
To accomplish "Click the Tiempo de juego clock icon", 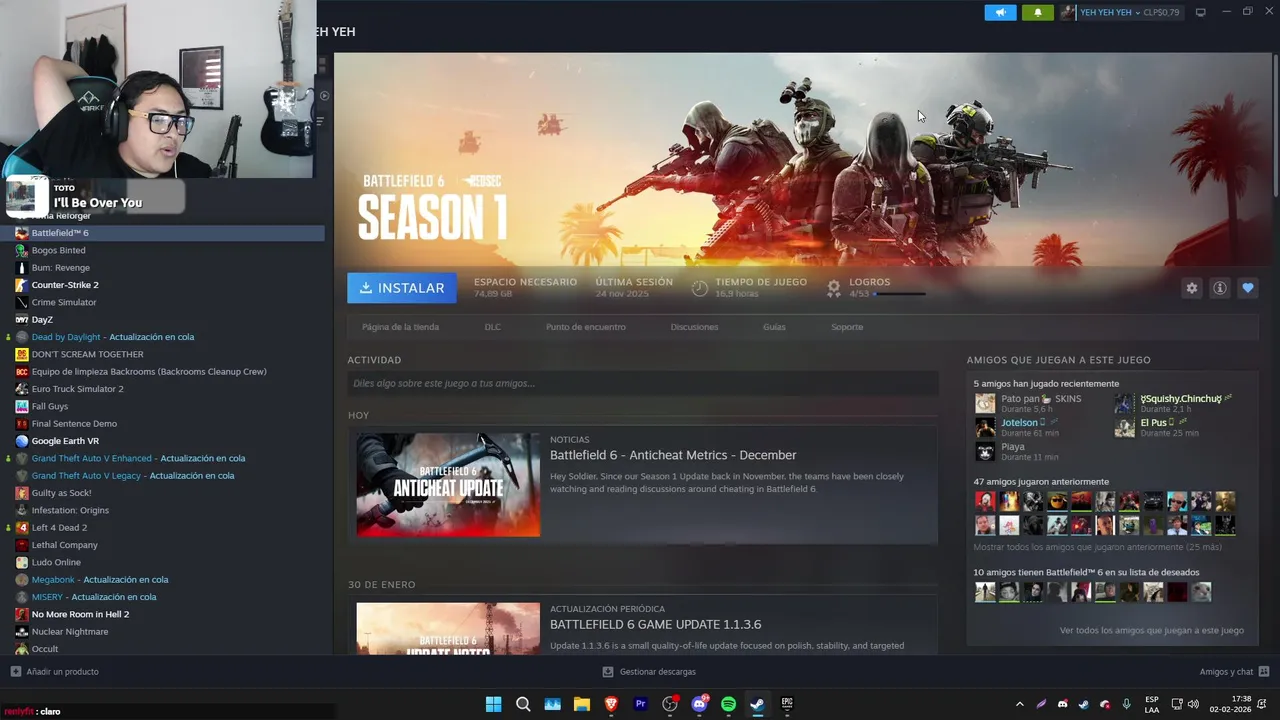I will point(700,288).
